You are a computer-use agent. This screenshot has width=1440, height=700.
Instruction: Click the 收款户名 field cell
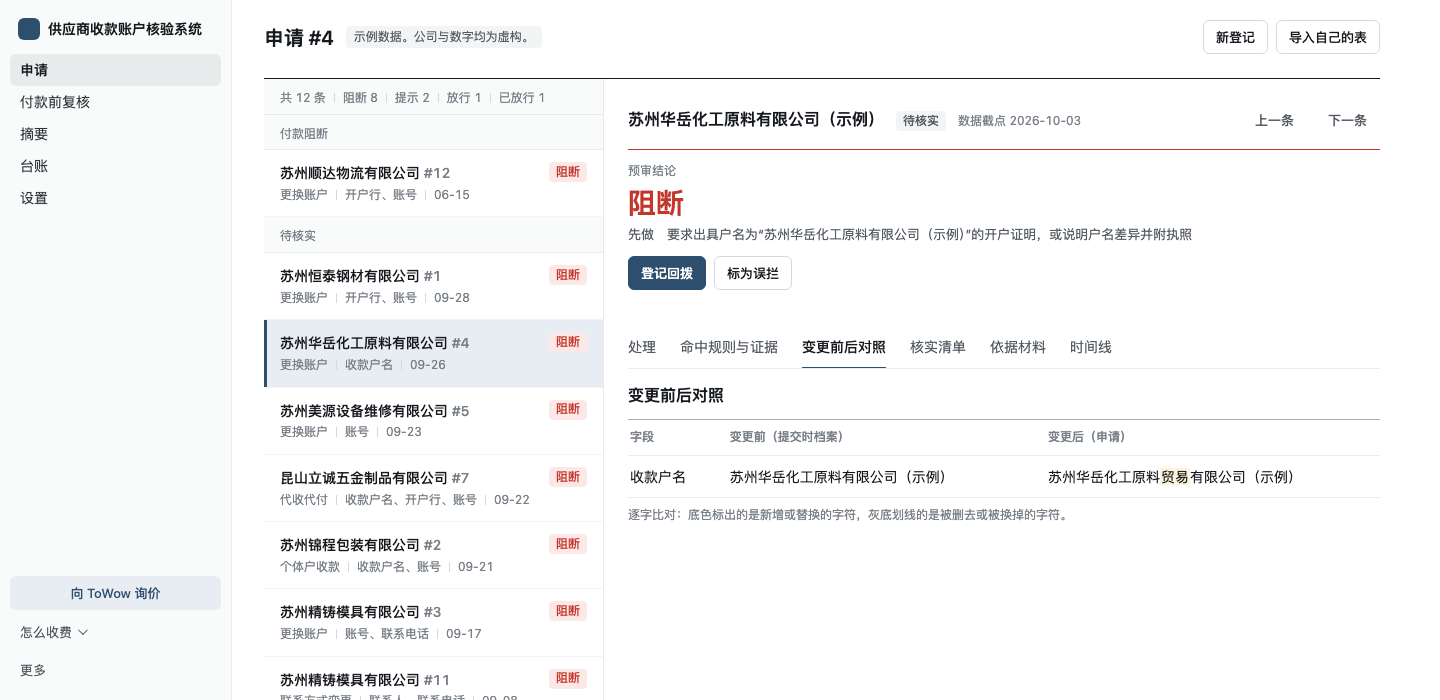point(658,477)
